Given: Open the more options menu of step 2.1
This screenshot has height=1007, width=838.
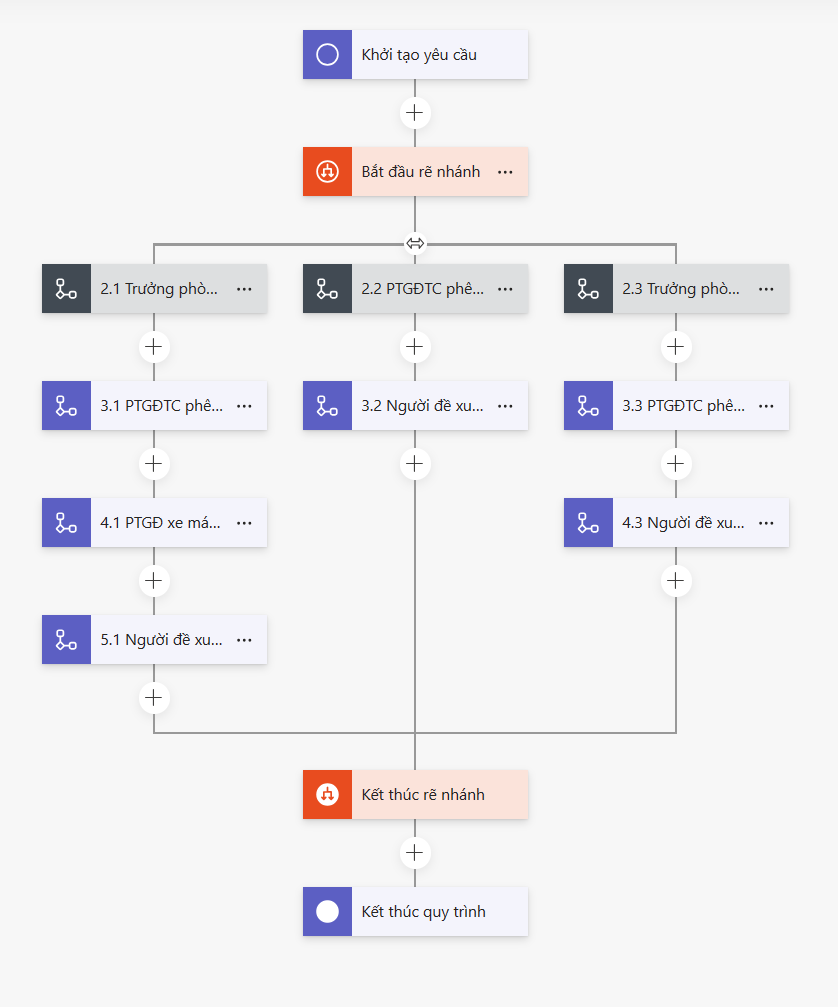Looking at the screenshot, I should (x=244, y=289).
